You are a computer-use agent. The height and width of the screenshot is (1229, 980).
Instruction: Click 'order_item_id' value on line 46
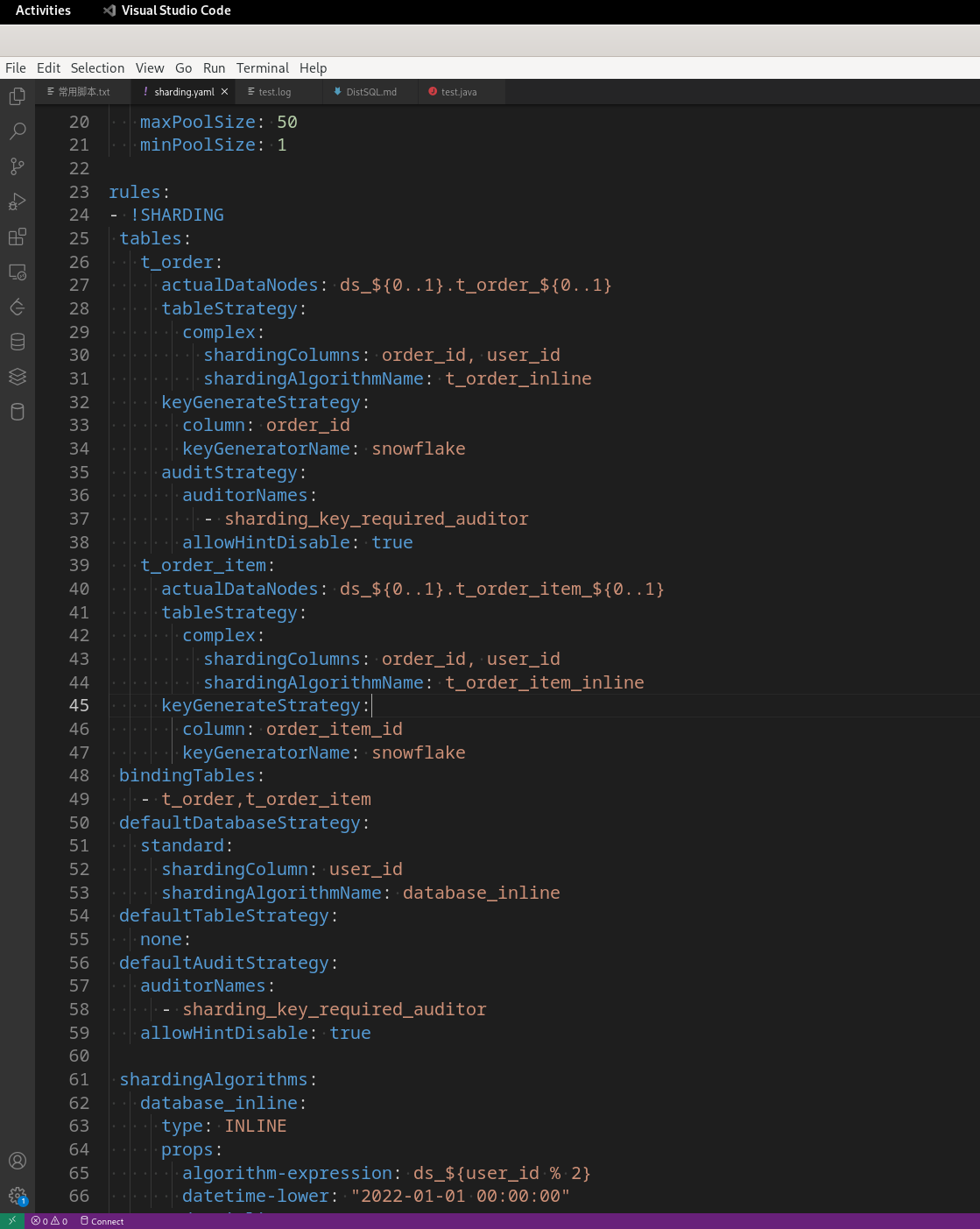pyautogui.click(x=335, y=729)
